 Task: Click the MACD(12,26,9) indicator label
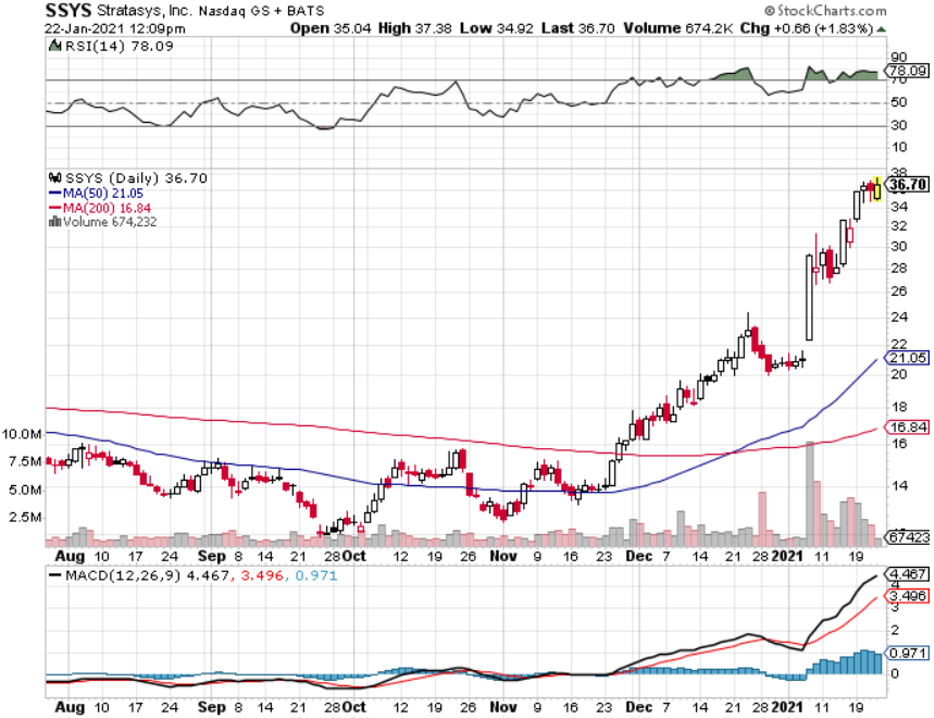click(123, 576)
